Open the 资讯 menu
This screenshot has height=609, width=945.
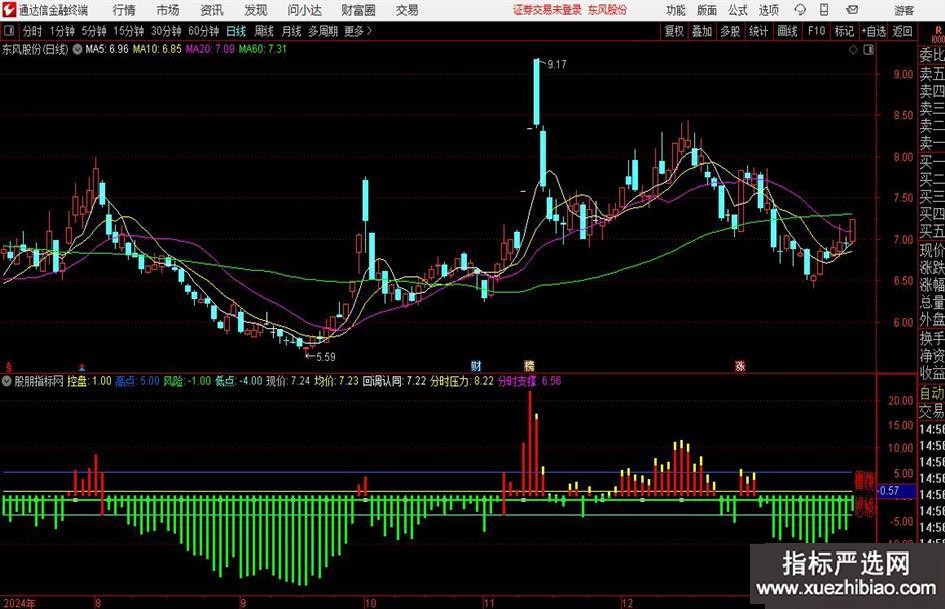[212, 10]
